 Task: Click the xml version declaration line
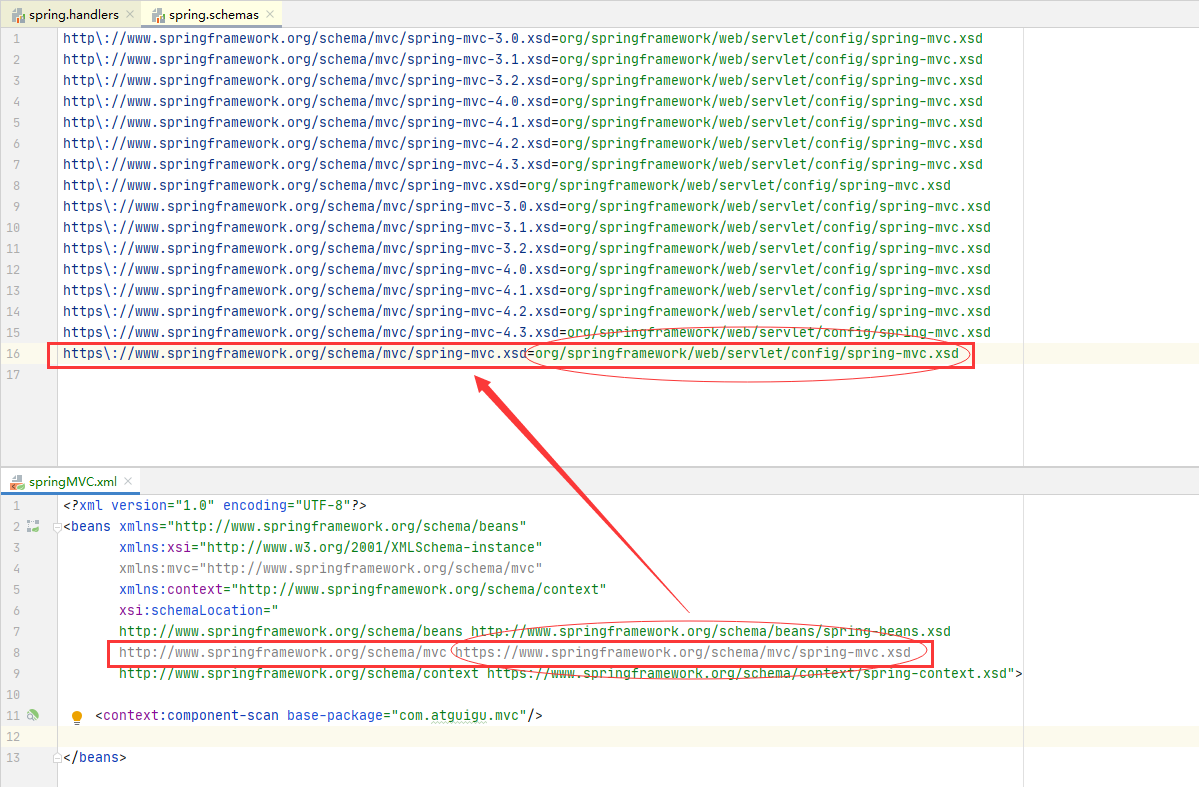pos(215,506)
